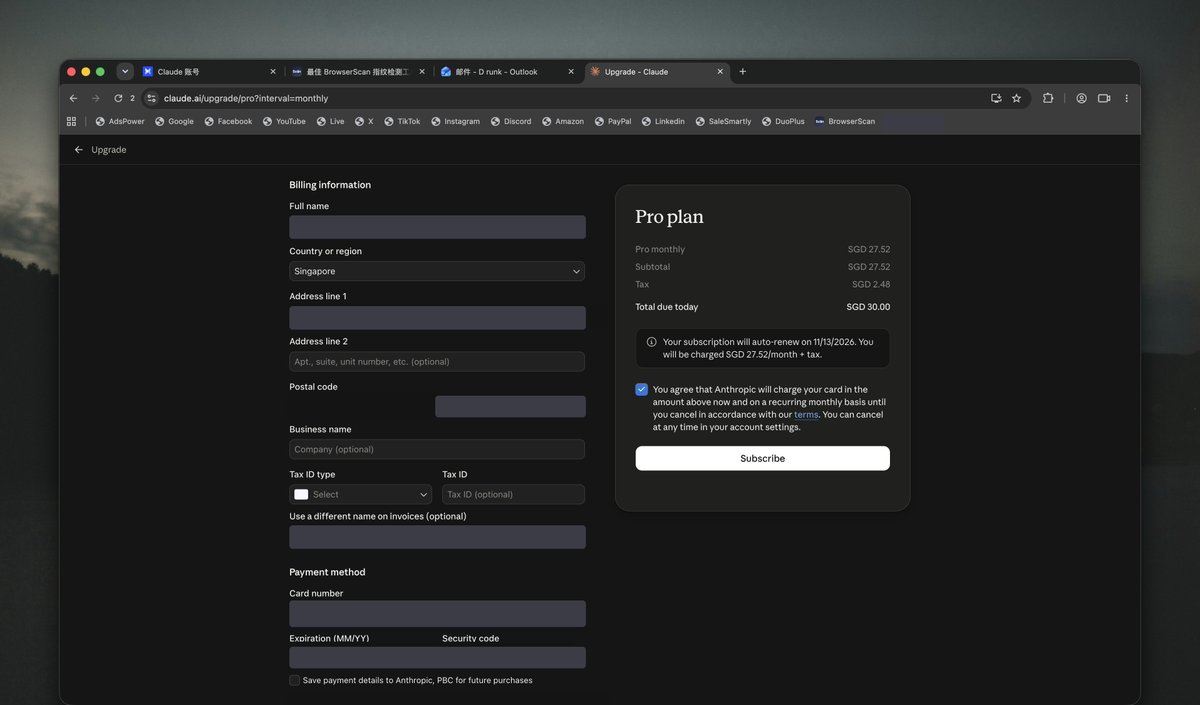Click the Subscribe button
This screenshot has height=705, width=1200.
(x=762, y=458)
